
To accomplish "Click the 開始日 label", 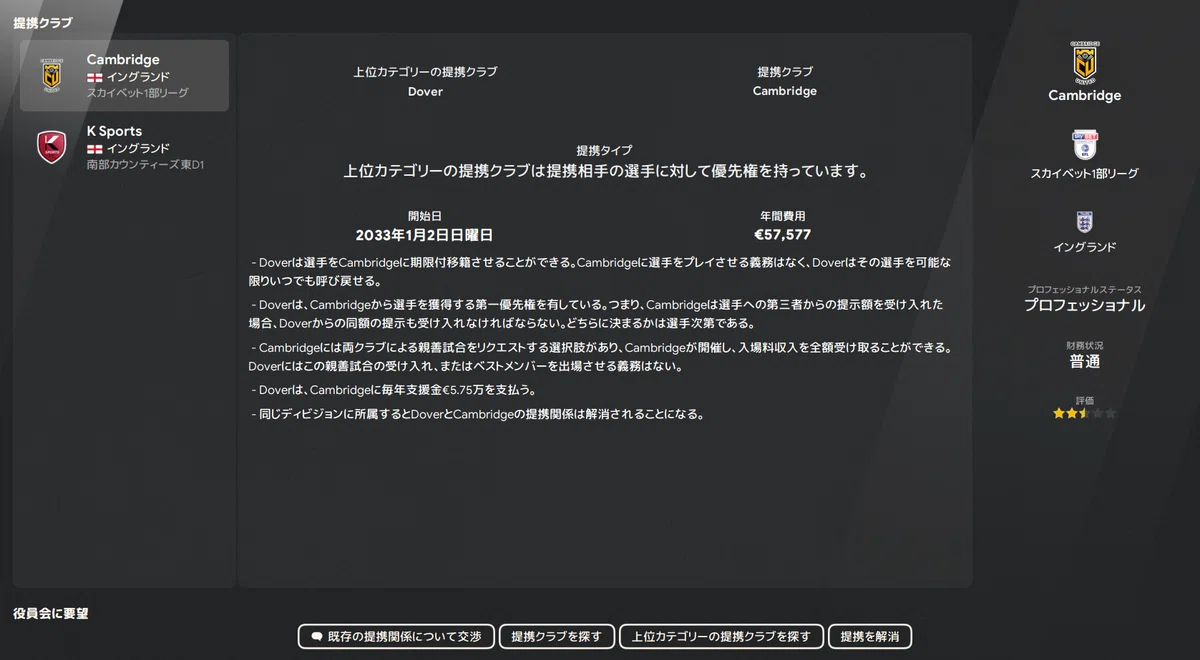I will click(425, 216).
